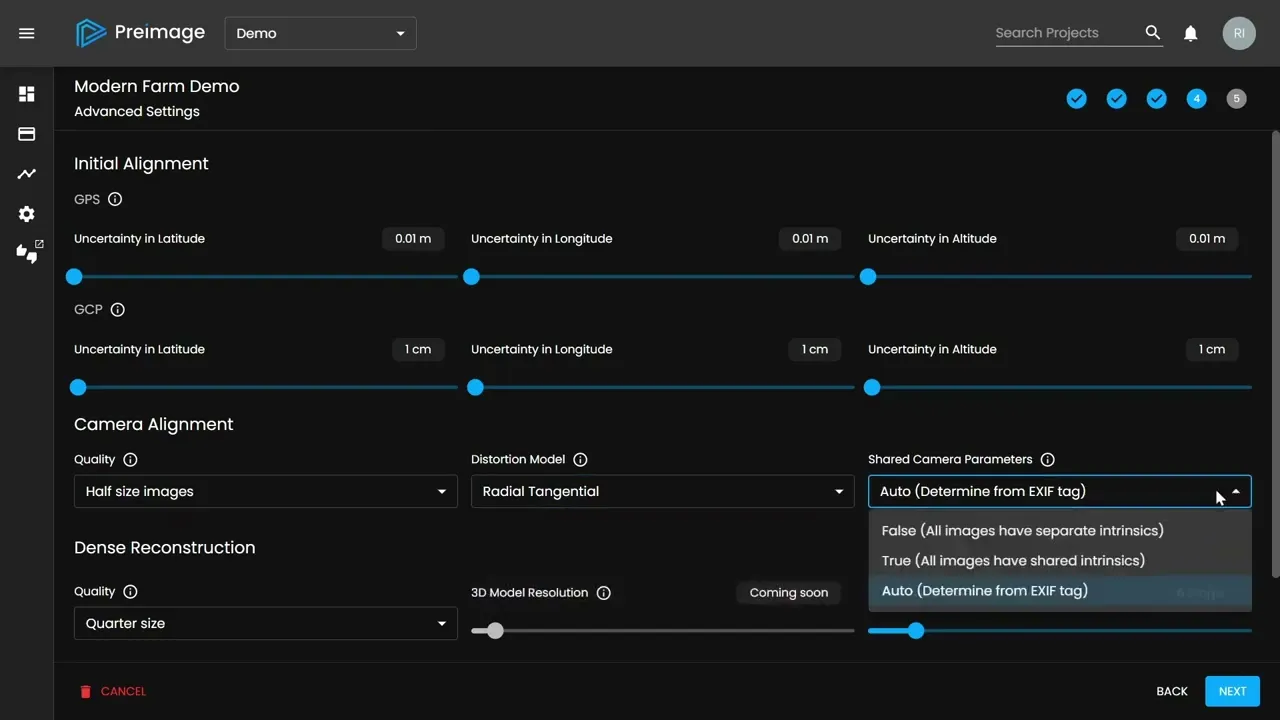Open the settings gear in sidebar
The image size is (1280, 720).
[27, 214]
